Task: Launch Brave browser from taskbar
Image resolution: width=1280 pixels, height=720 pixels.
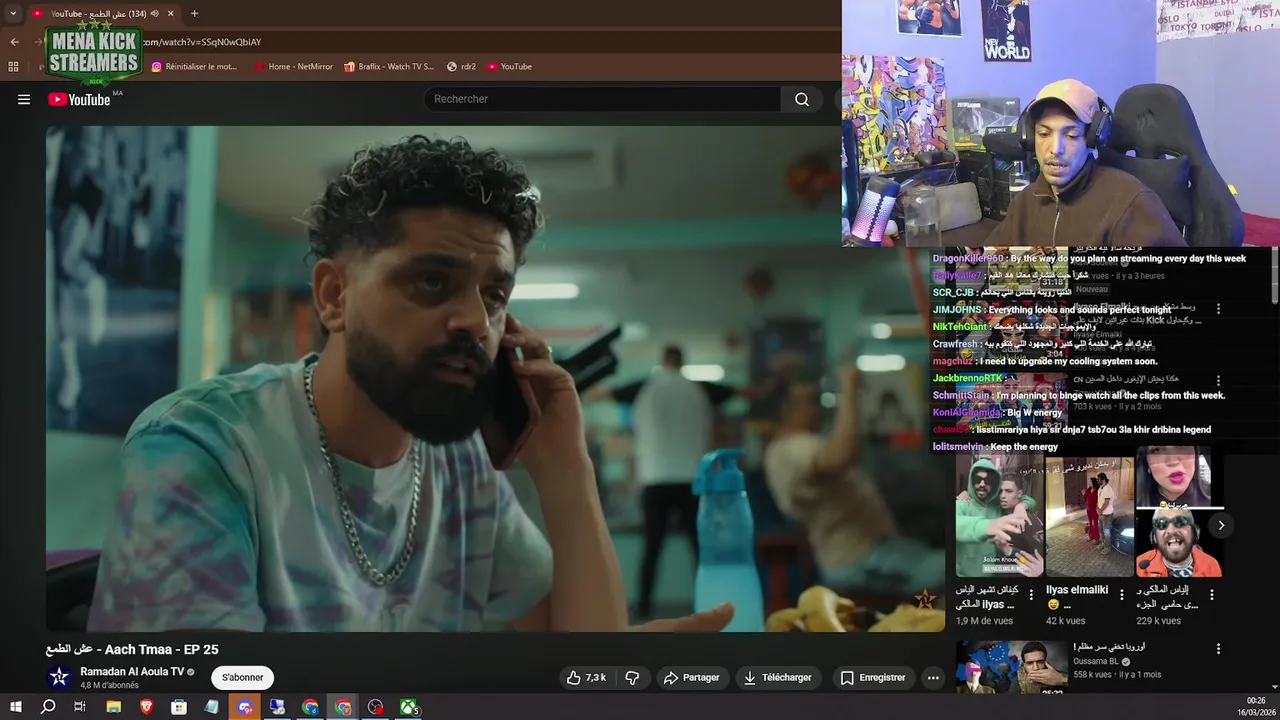Action: (147, 707)
